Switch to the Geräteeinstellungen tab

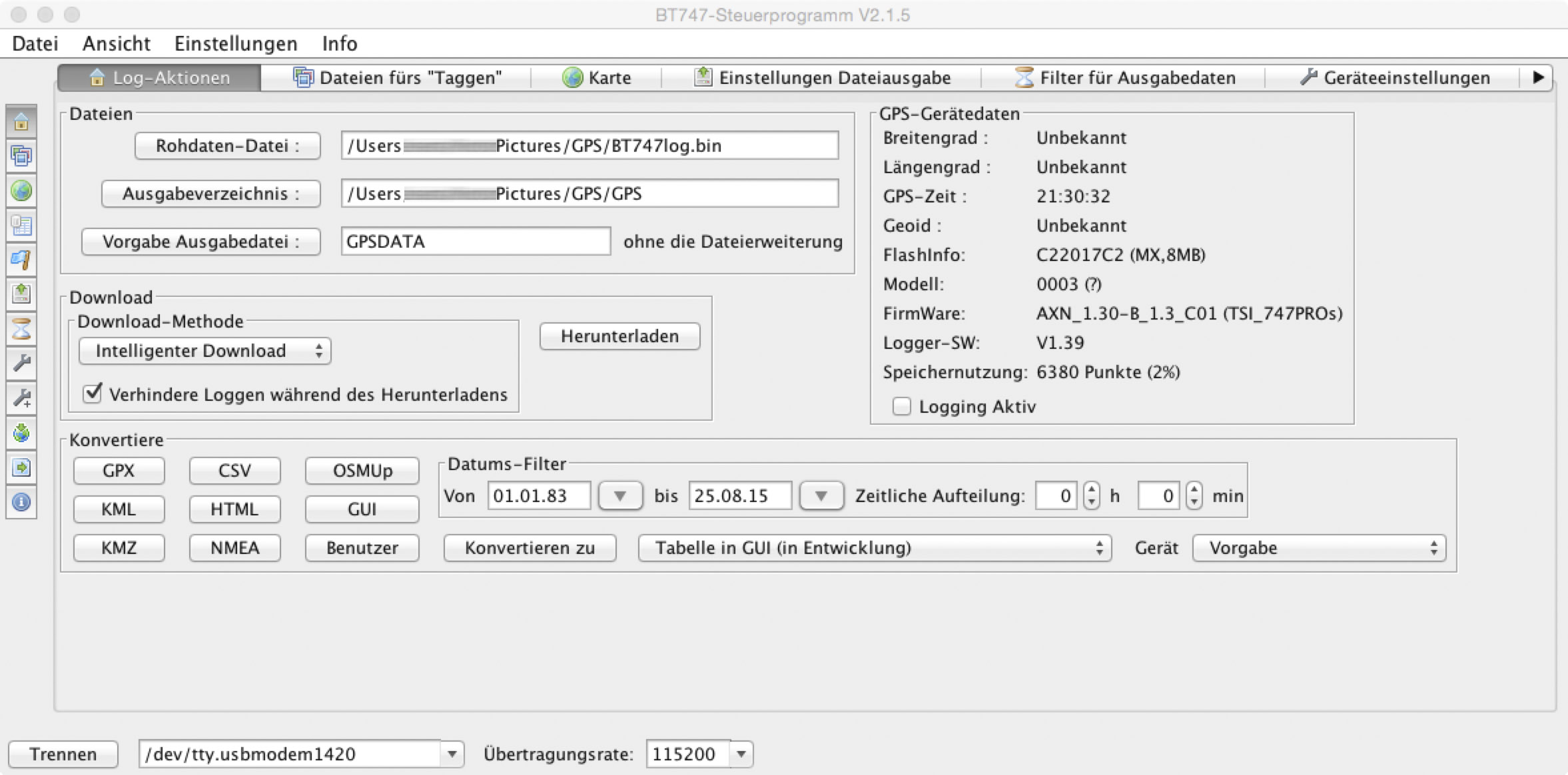click(x=1395, y=78)
